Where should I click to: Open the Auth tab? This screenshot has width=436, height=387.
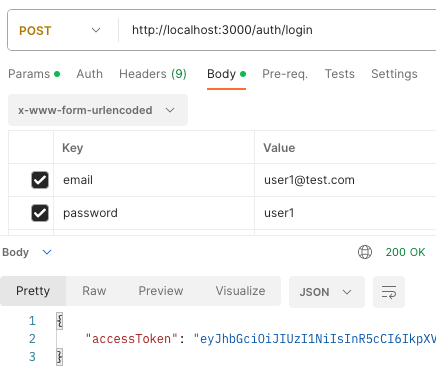coord(90,74)
